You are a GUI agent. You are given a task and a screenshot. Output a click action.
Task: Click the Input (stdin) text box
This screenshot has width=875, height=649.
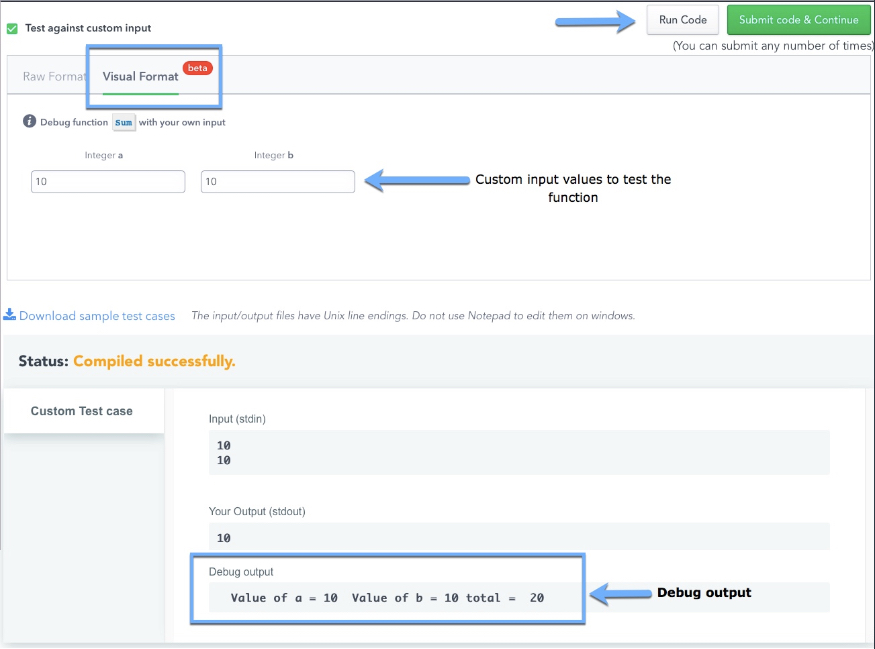pyautogui.click(x=518, y=452)
